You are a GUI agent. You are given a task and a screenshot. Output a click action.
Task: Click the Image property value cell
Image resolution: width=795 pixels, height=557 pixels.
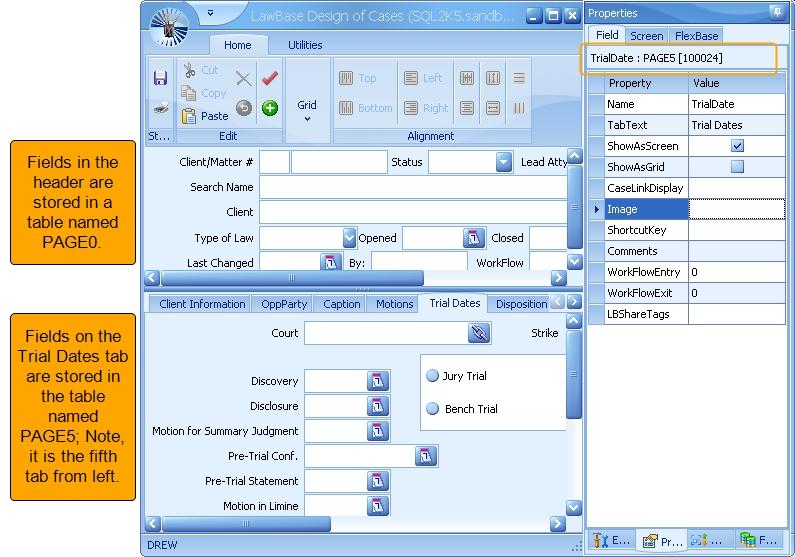[737, 209]
